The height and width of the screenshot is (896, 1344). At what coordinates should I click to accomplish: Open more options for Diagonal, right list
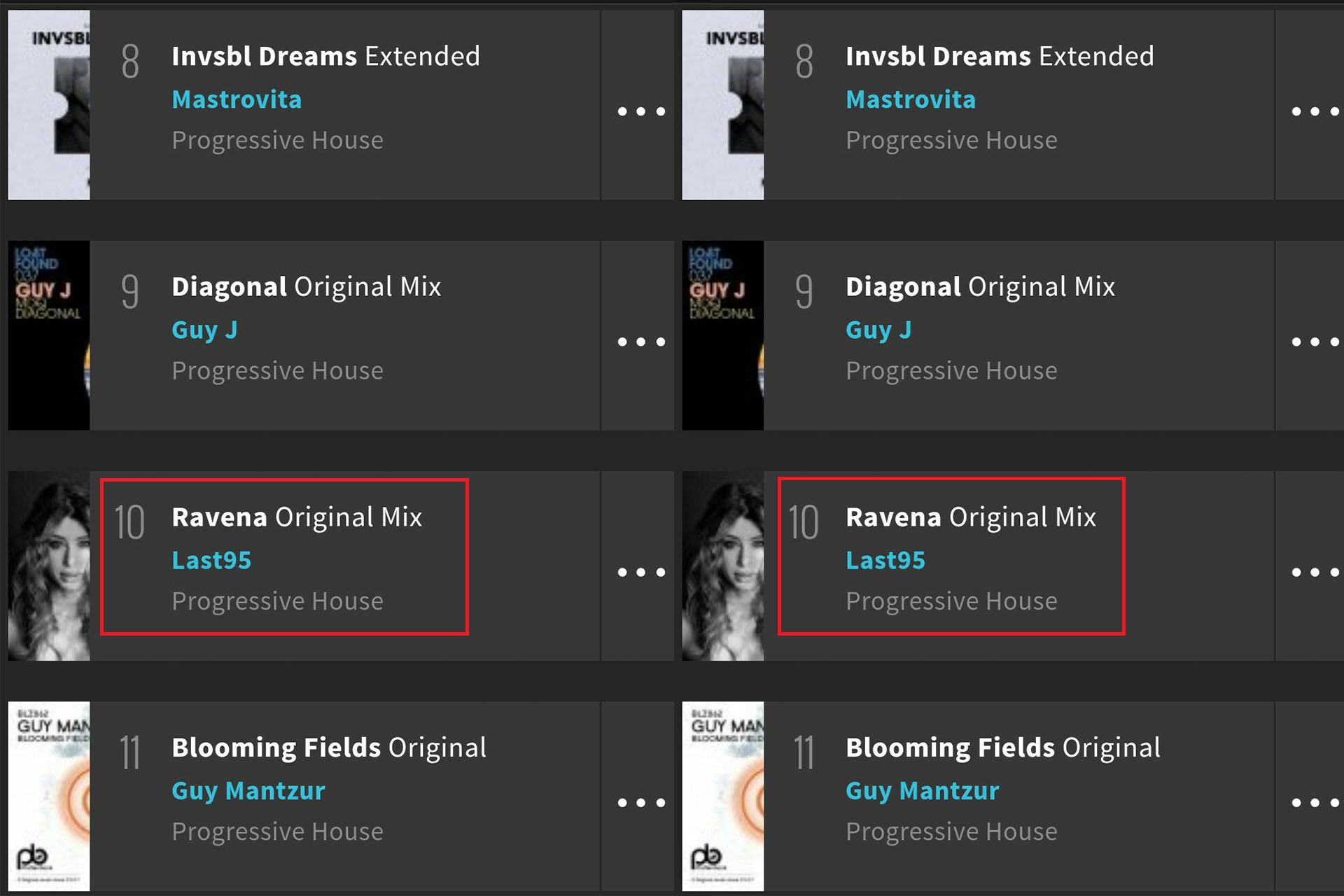pos(1315,342)
